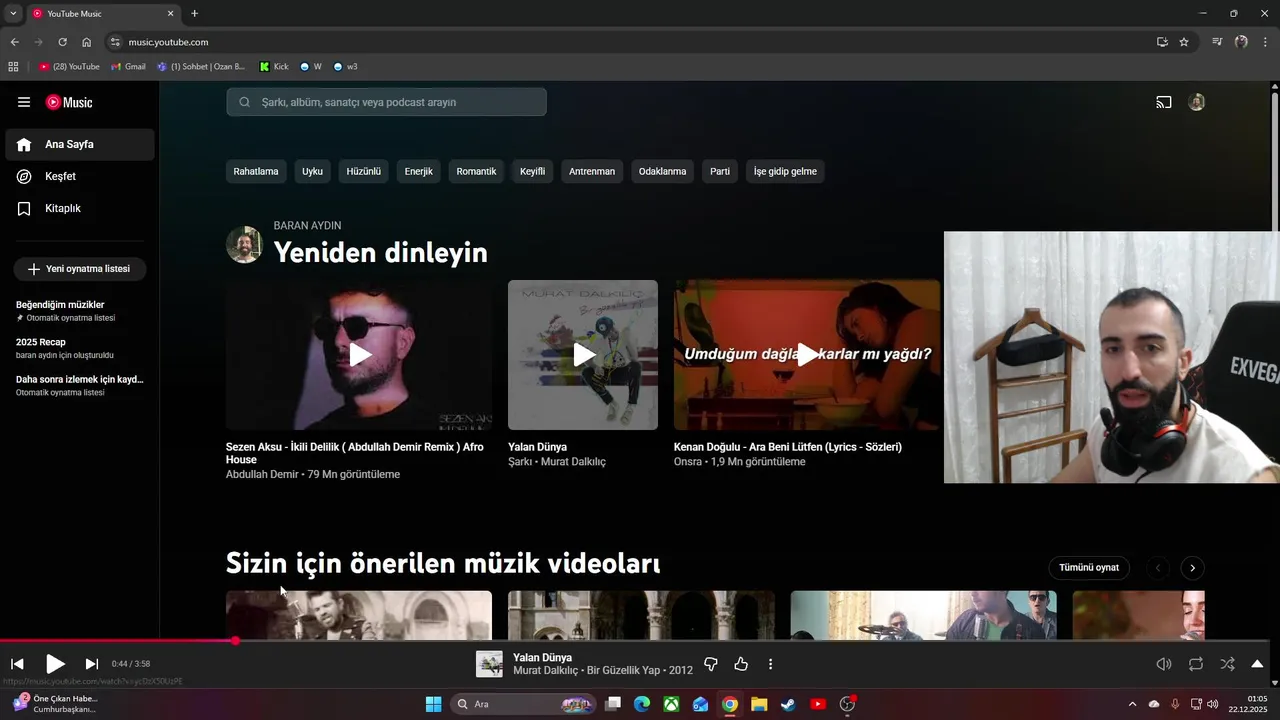Open the Gmail bookmark
The width and height of the screenshot is (1280, 720).
click(x=129, y=67)
